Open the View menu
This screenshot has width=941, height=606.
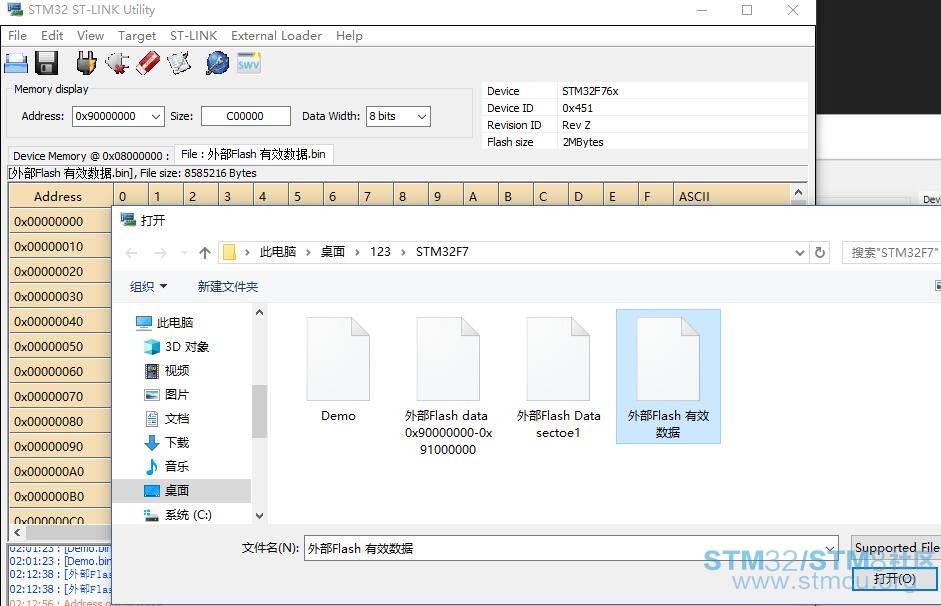[x=91, y=36]
